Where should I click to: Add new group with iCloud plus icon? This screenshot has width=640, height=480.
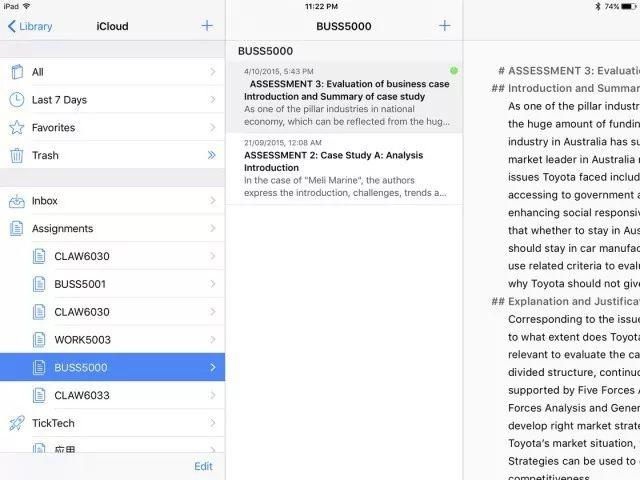tap(207, 26)
